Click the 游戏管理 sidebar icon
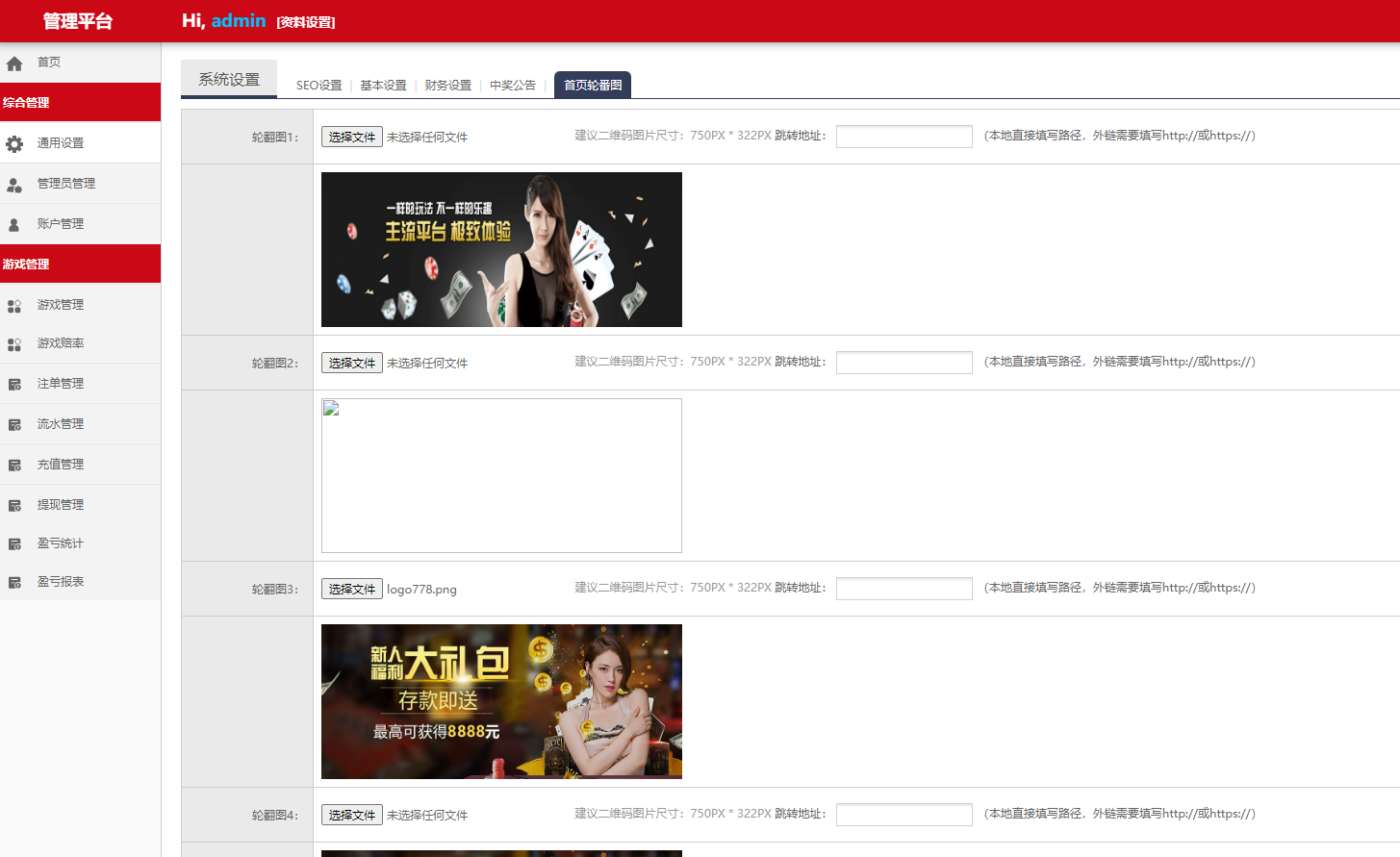Viewport: 1400px width, 857px height. [14, 306]
